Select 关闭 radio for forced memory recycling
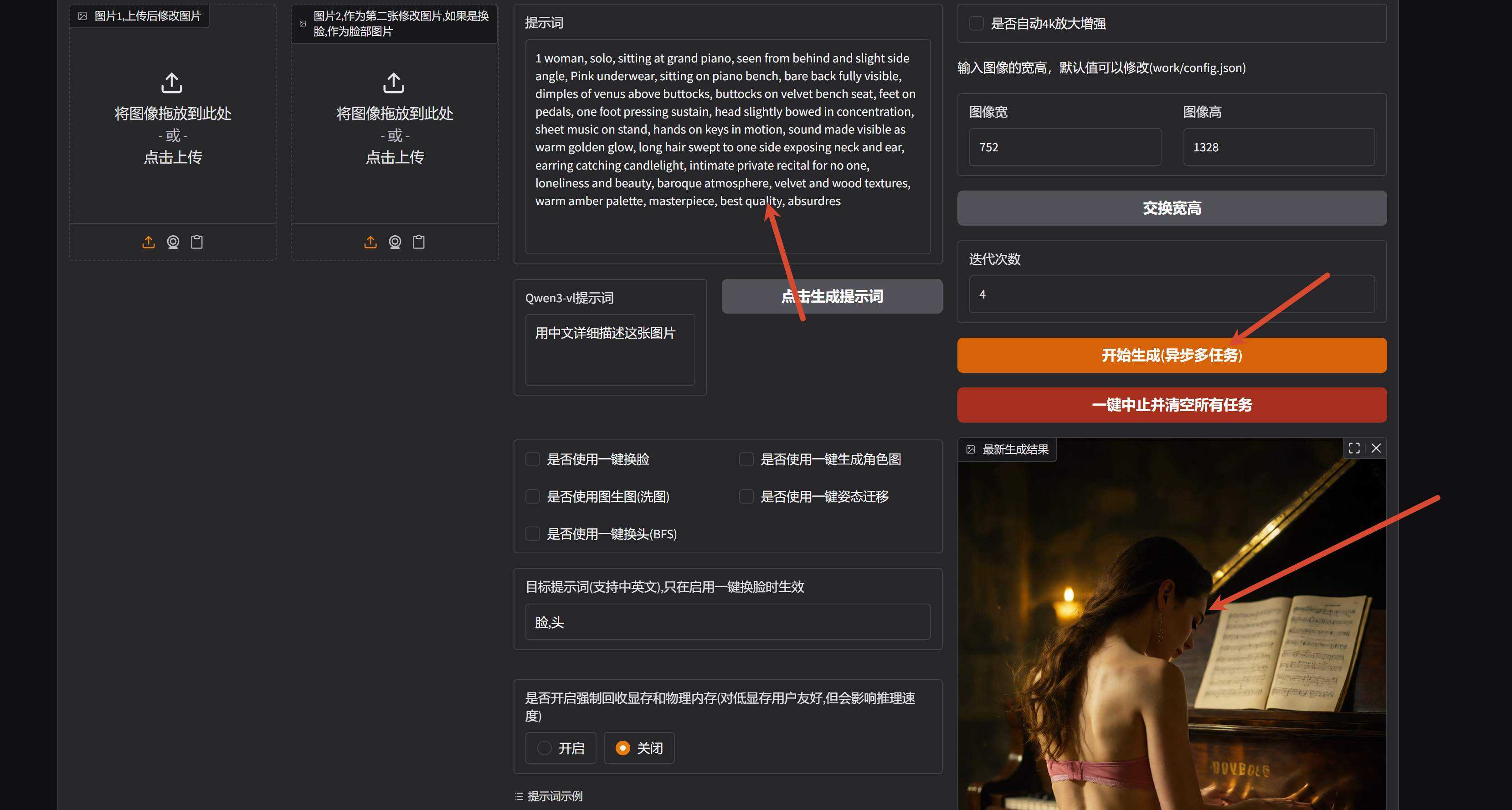1512x810 pixels. 623,748
